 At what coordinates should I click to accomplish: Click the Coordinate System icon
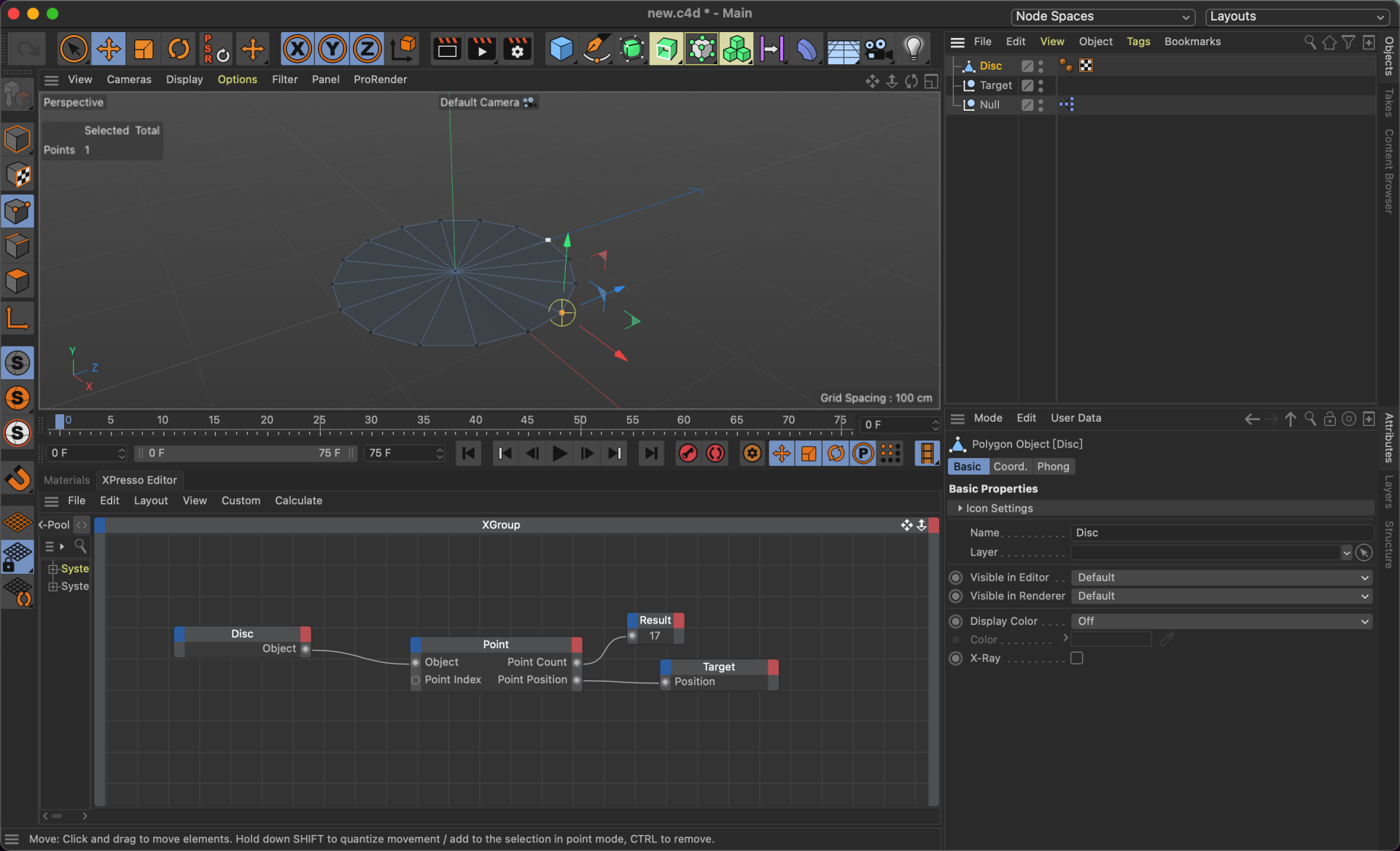[x=402, y=49]
